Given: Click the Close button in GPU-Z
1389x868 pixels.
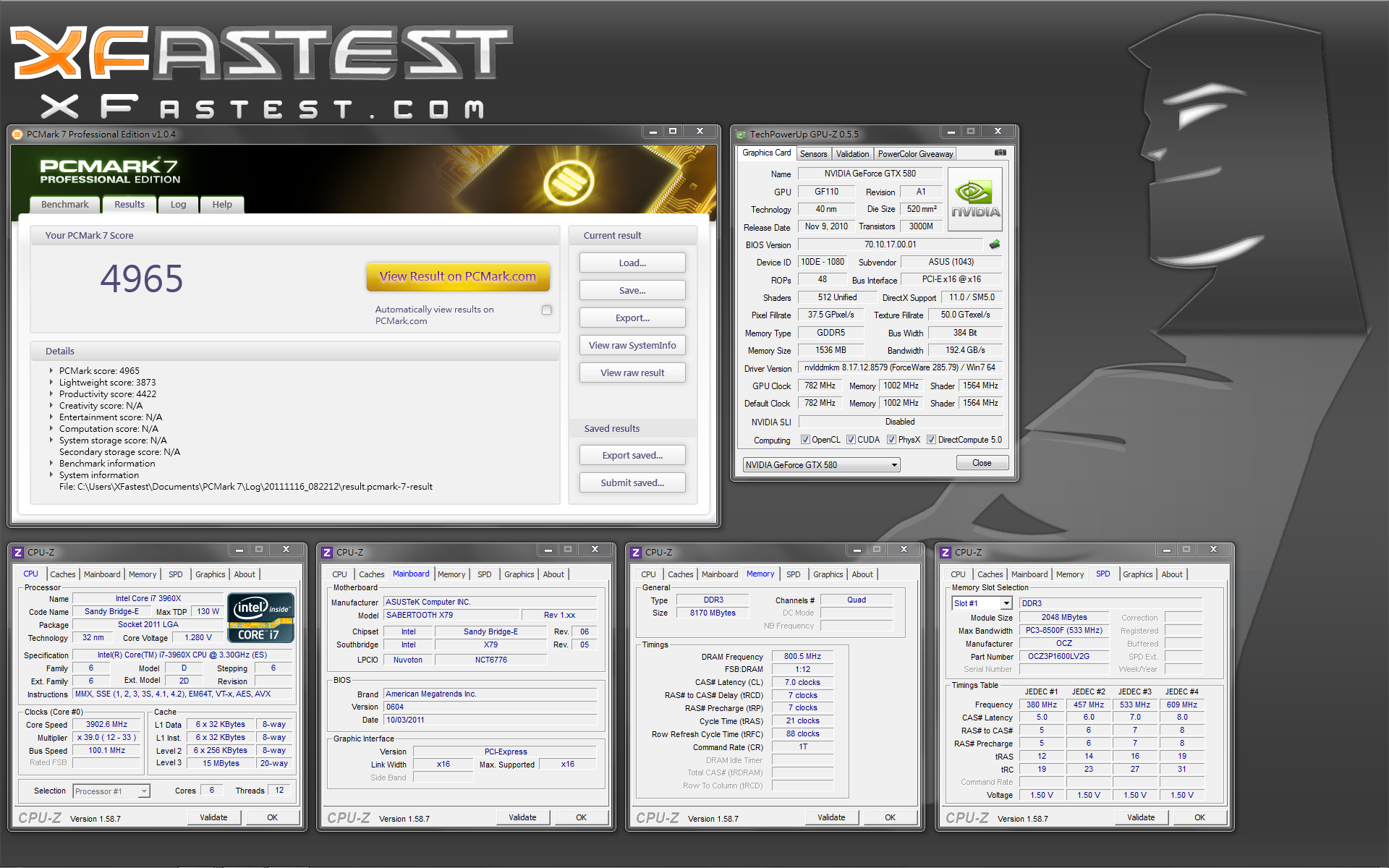Looking at the screenshot, I should (982, 463).
